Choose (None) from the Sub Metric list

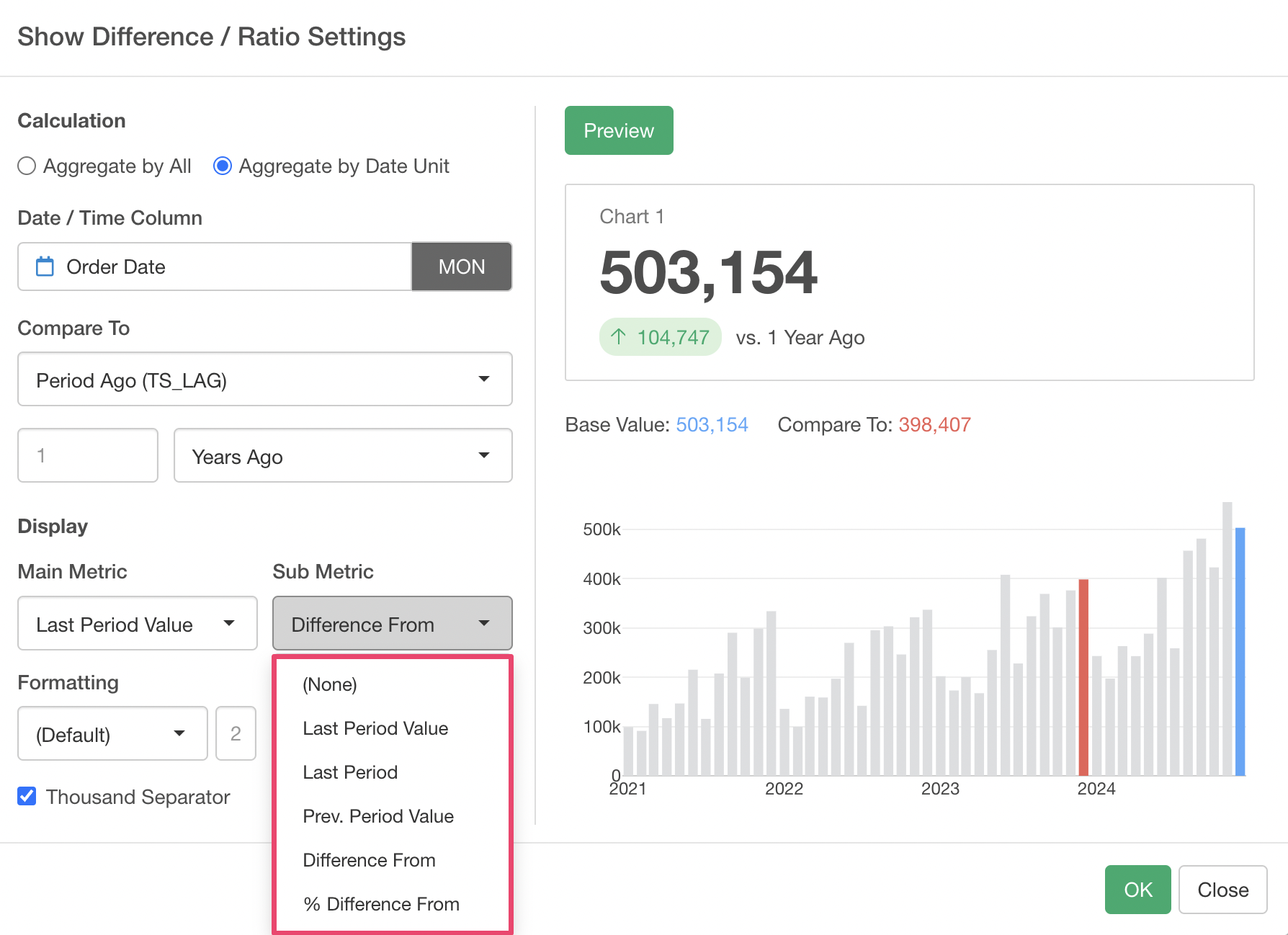(330, 684)
